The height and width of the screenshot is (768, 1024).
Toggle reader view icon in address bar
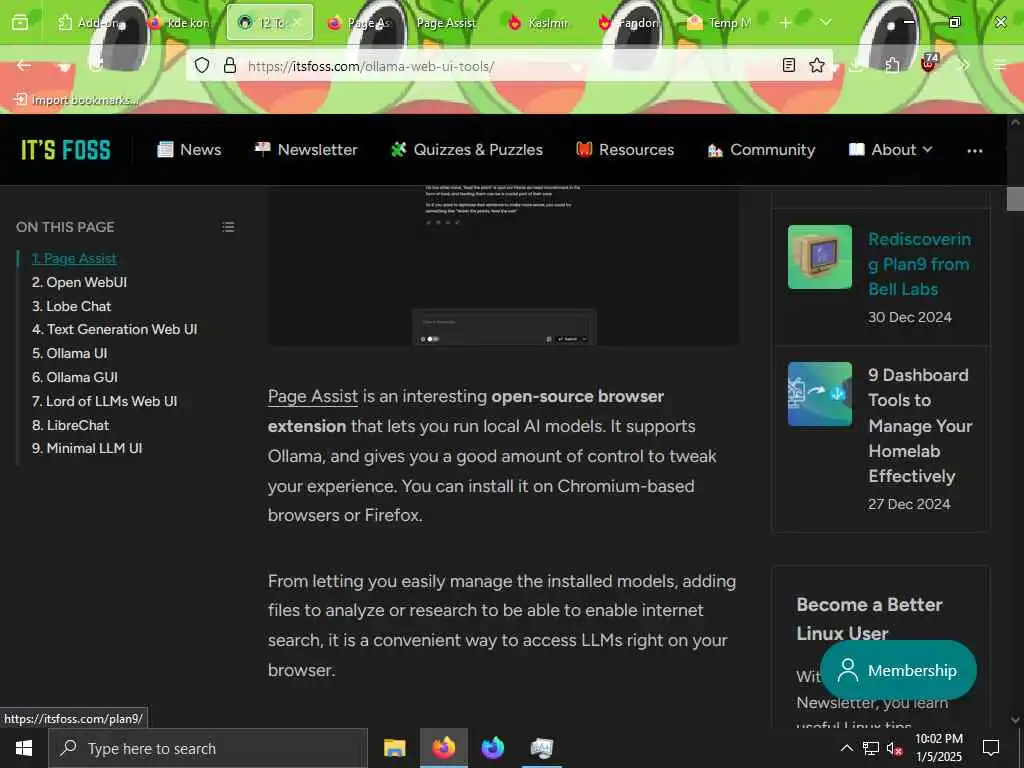789,65
